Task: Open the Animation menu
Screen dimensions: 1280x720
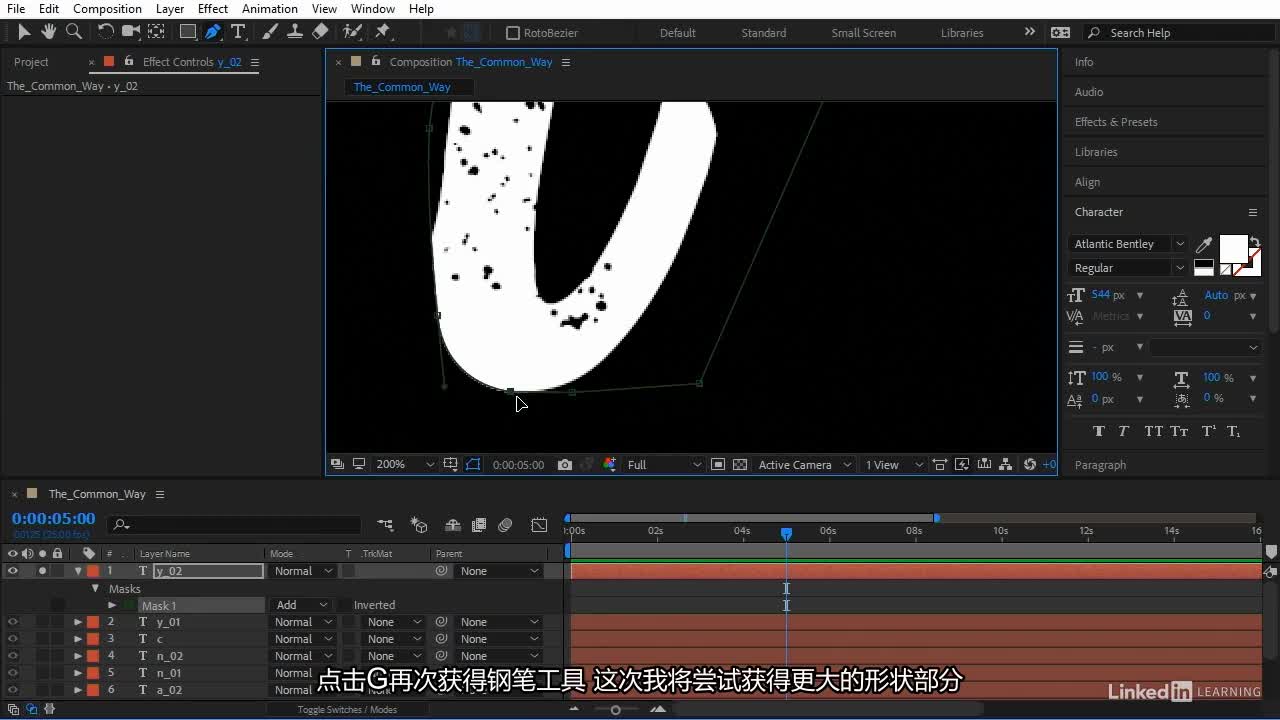Action: (270, 9)
